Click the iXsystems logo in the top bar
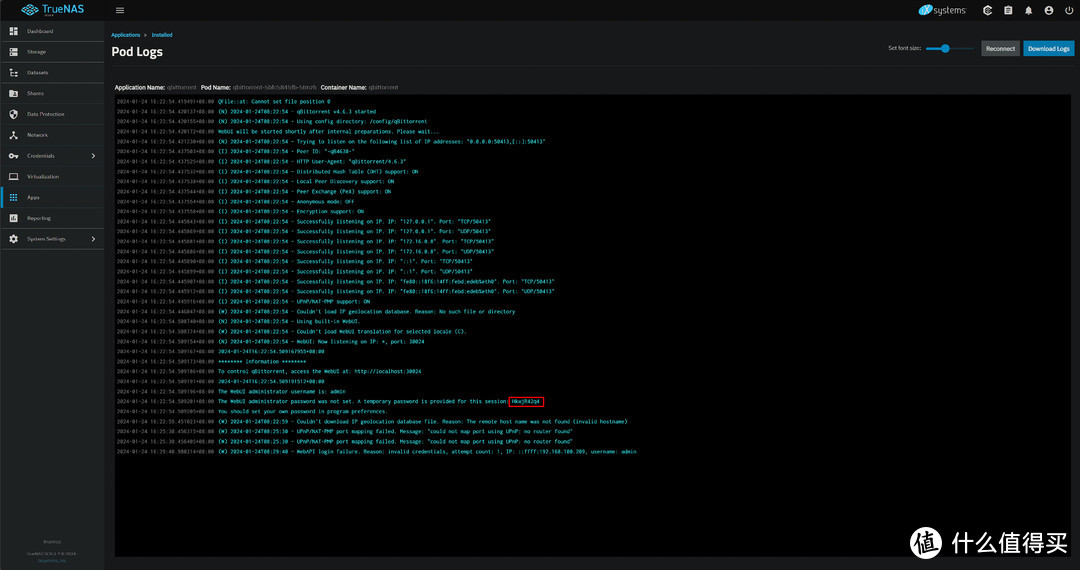 [942, 10]
